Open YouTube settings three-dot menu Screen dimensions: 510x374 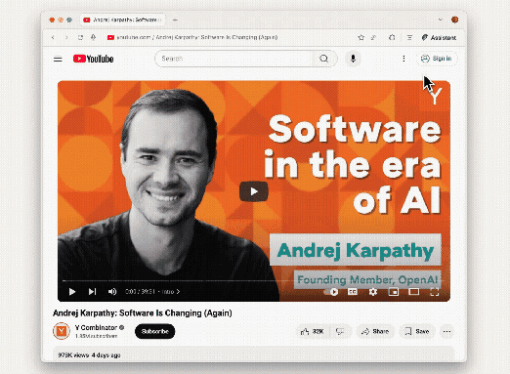pyautogui.click(x=404, y=59)
